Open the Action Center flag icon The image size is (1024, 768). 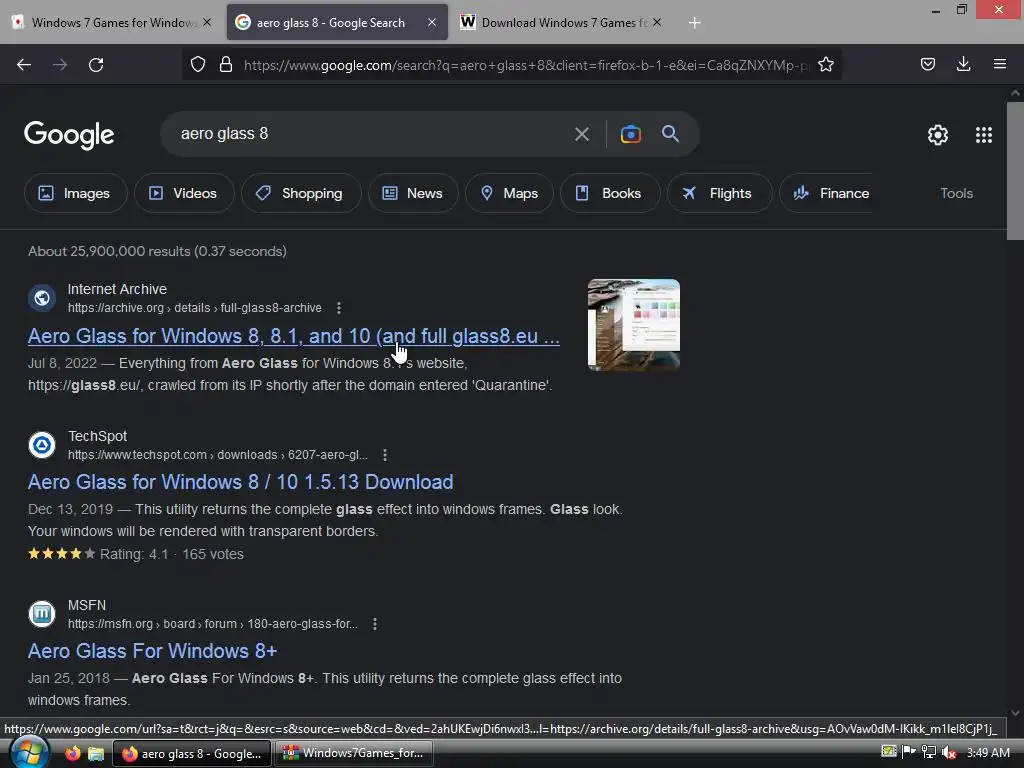tap(908, 752)
